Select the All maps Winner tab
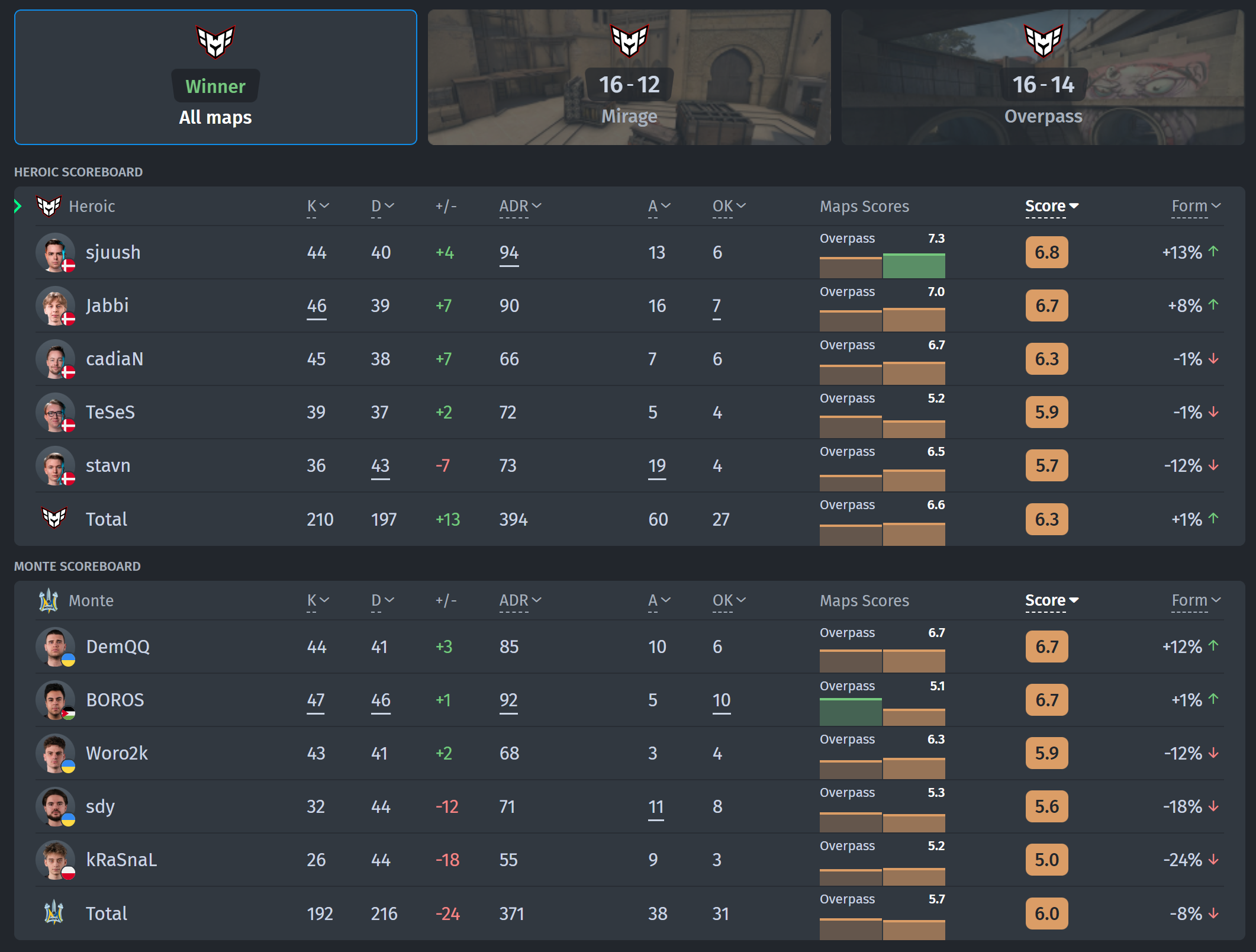The image size is (1256, 952). click(215, 77)
